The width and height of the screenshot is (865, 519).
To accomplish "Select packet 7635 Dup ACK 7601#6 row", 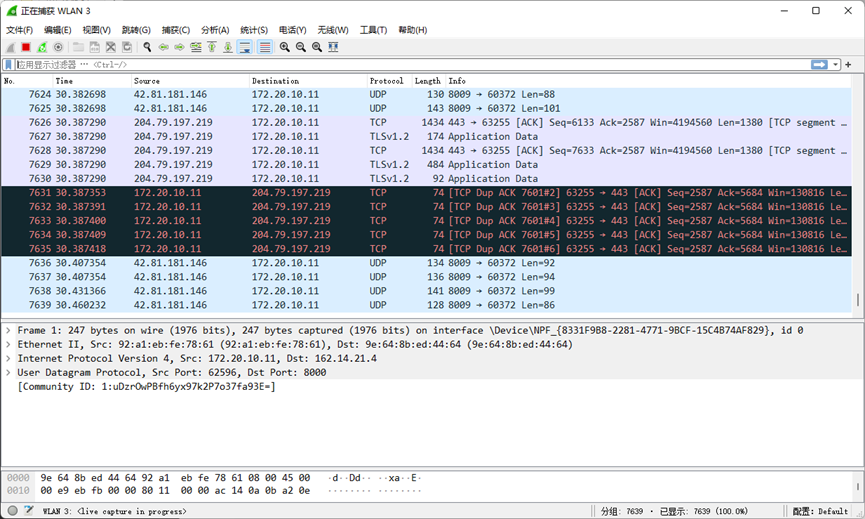I will tap(426, 249).
